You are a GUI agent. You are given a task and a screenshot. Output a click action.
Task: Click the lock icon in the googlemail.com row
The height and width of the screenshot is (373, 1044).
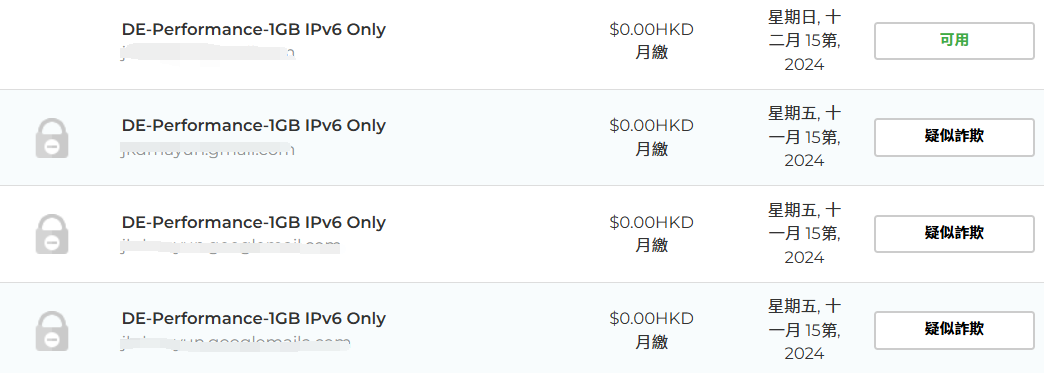(52, 234)
